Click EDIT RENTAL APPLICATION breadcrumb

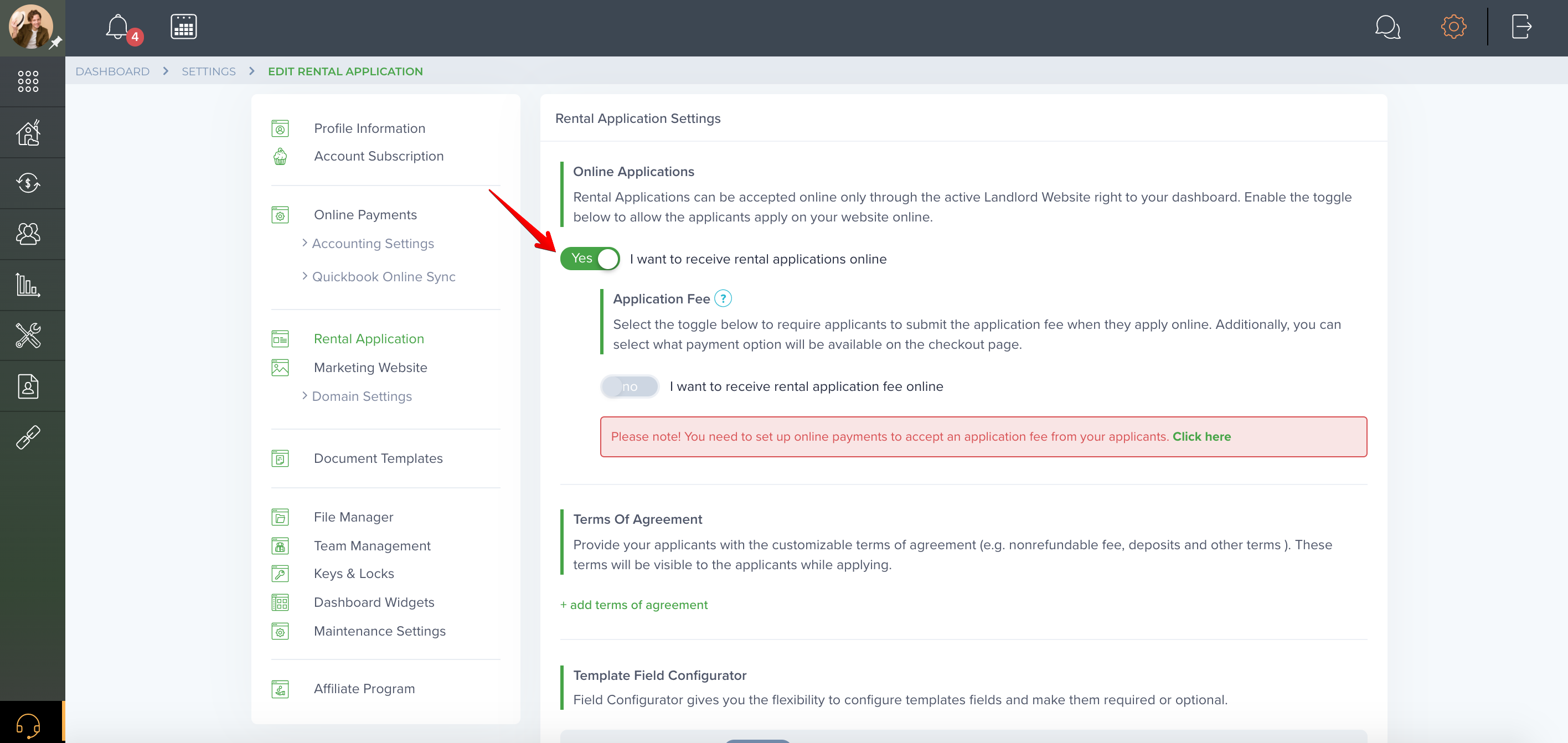click(x=345, y=71)
